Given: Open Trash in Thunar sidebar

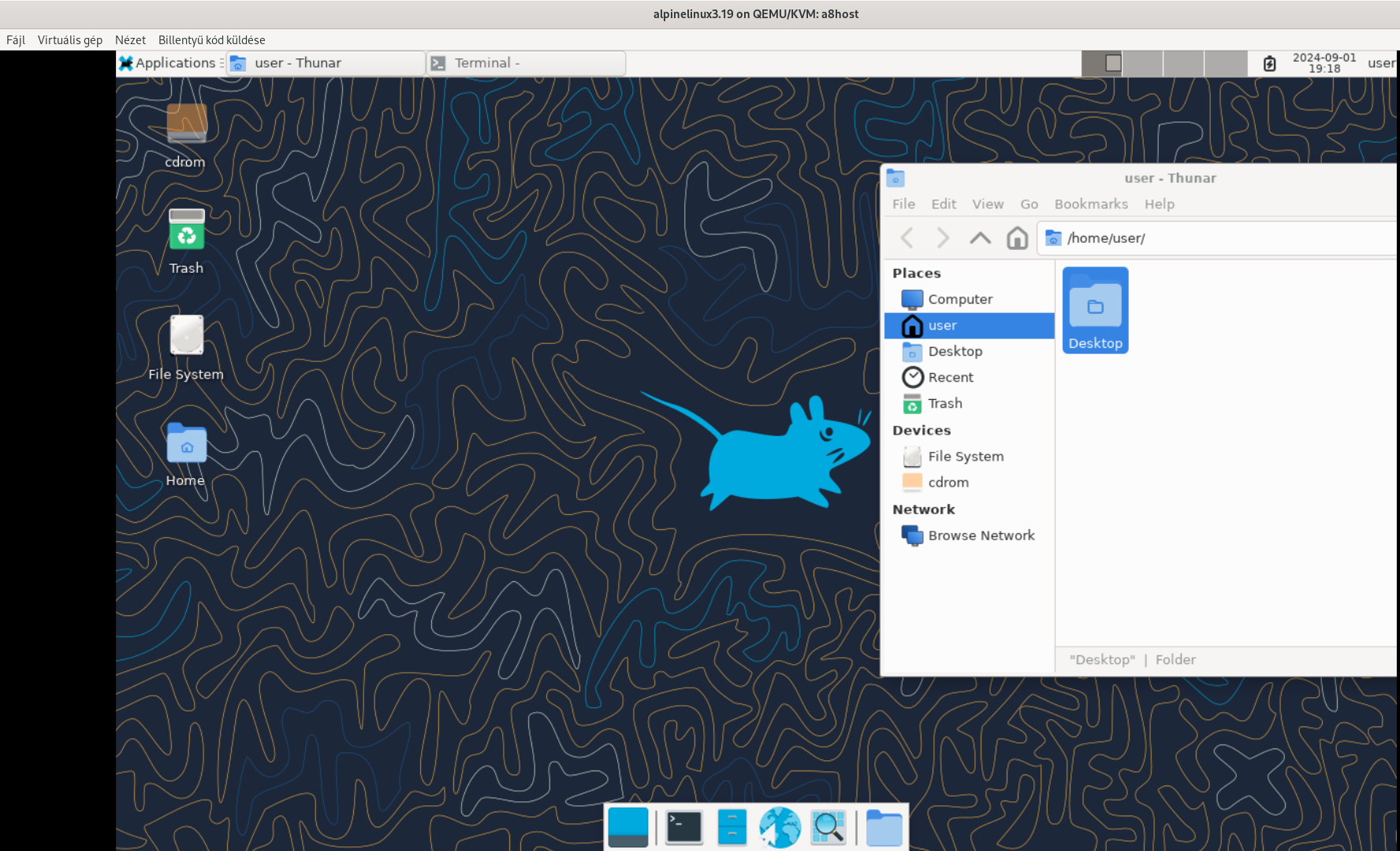Looking at the screenshot, I should coord(969,403).
